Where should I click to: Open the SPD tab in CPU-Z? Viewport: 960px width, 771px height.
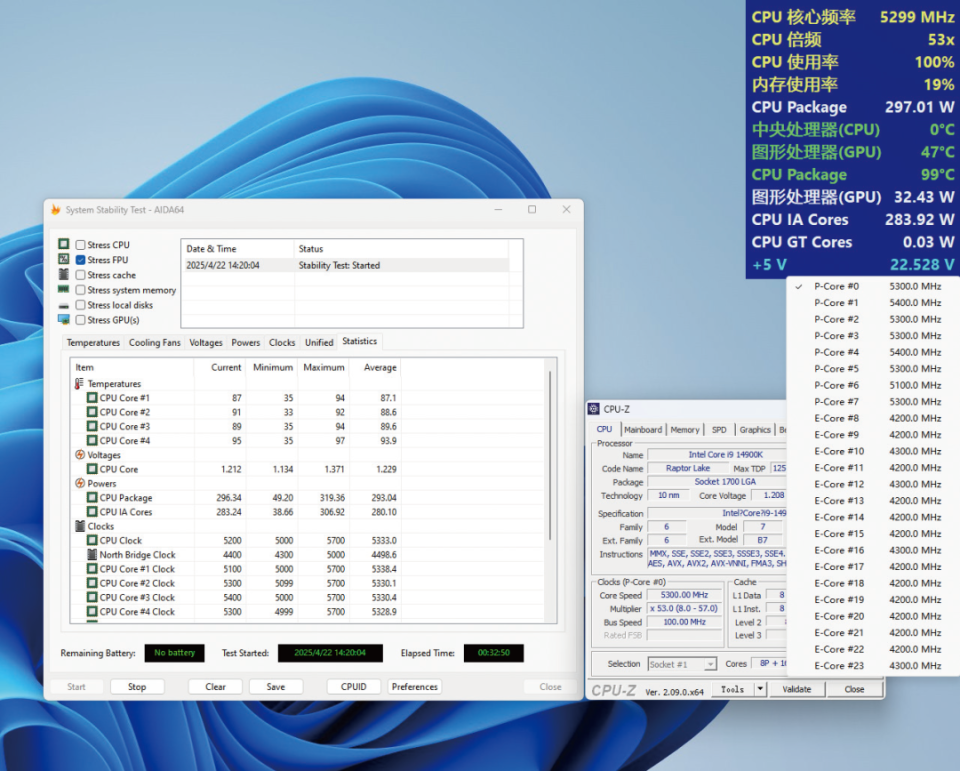point(719,430)
